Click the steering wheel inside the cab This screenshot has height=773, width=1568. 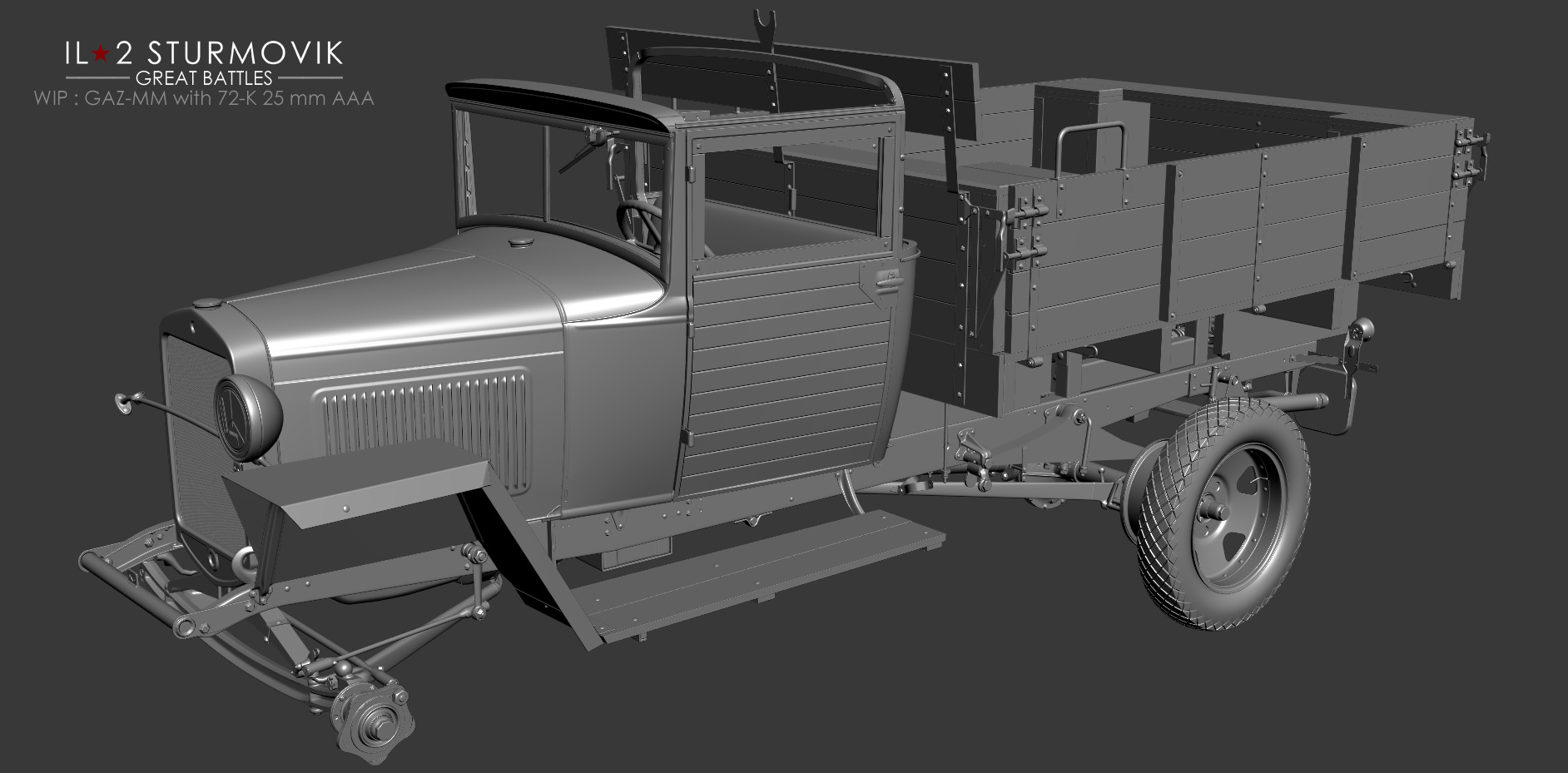click(x=638, y=221)
